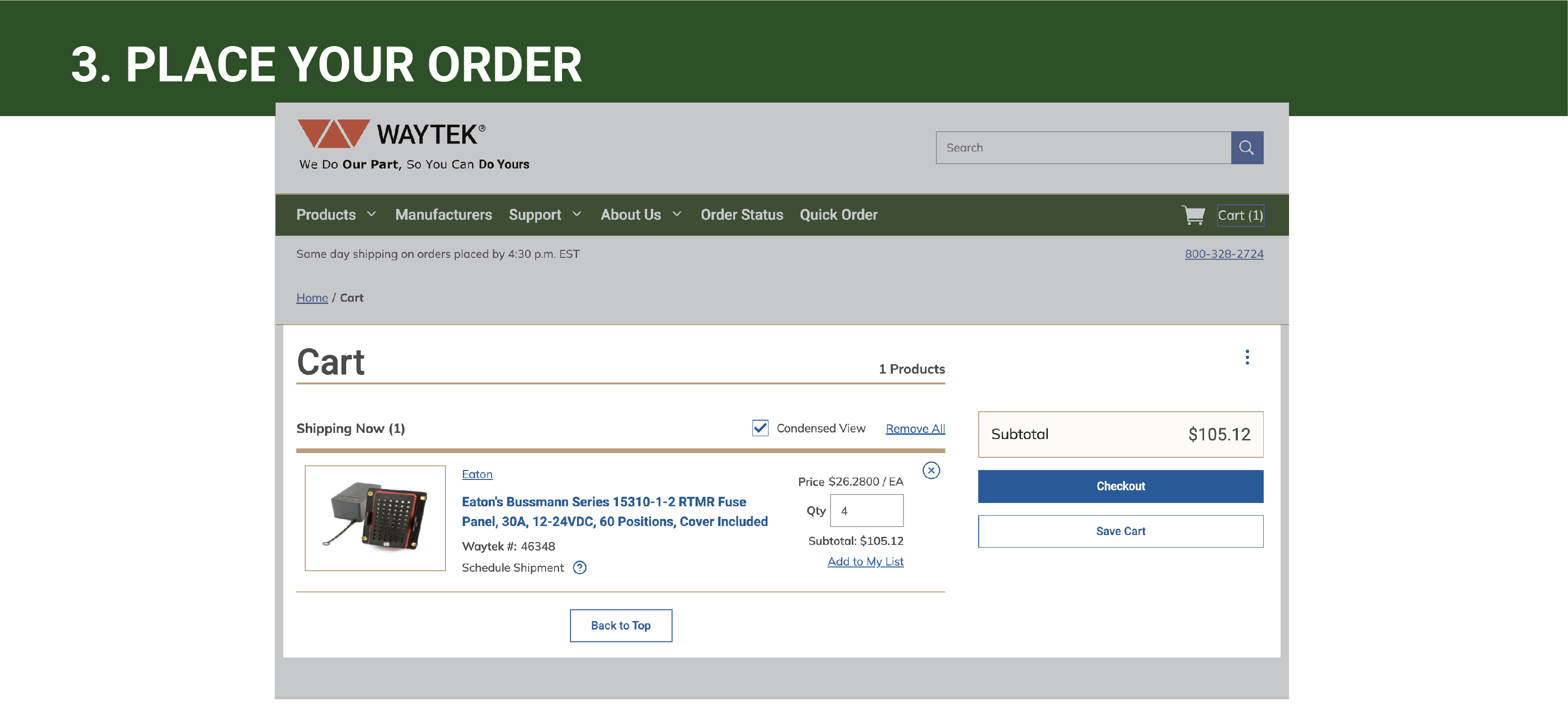Image resolution: width=1568 pixels, height=718 pixels.
Task: Click the Cart (1) indicator
Action: [x=1240, y=215]
